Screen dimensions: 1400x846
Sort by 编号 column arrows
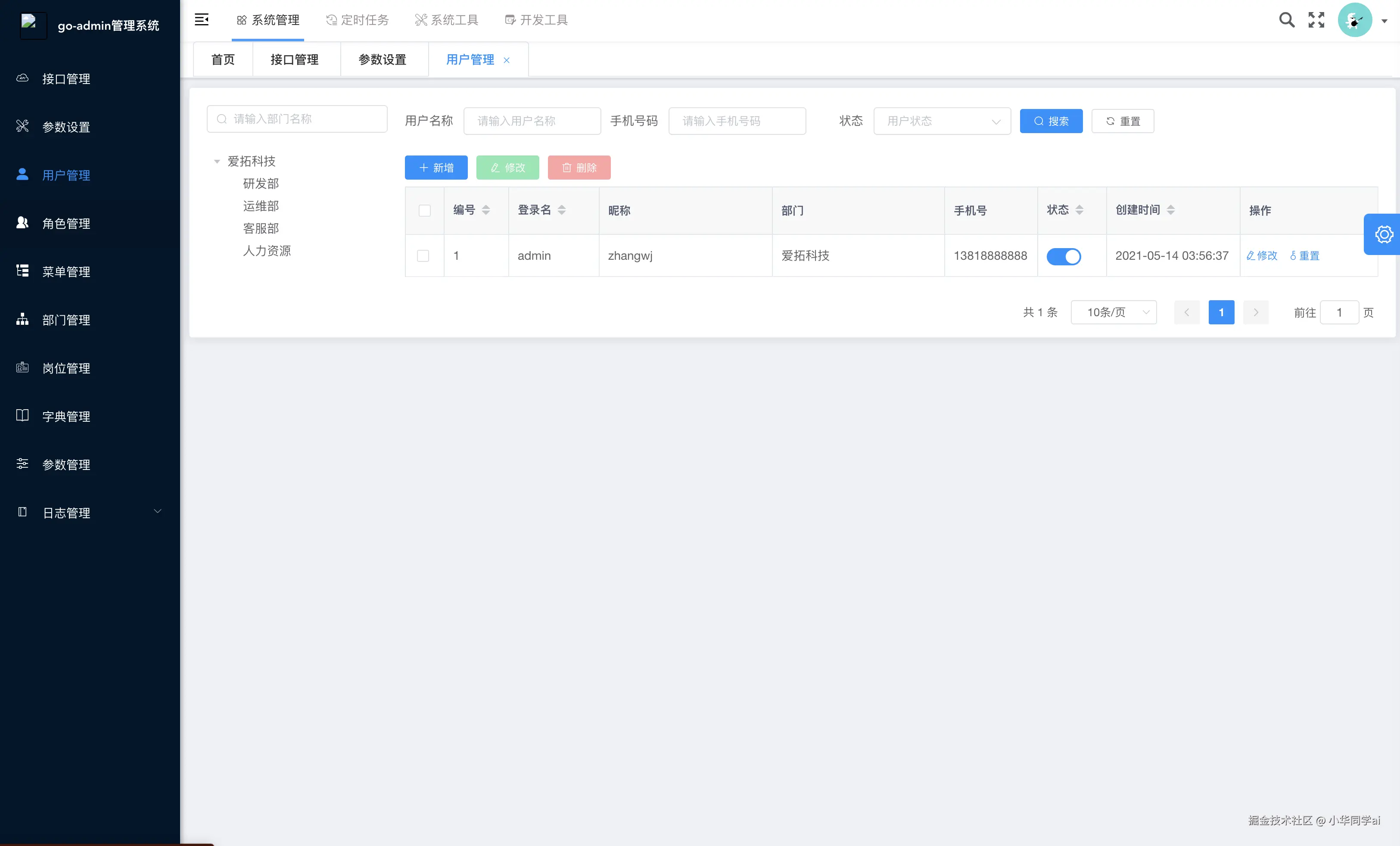486,210
